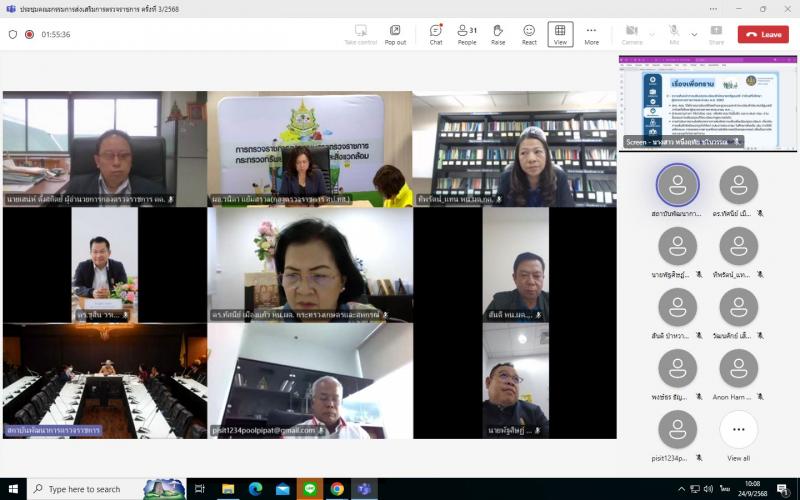Image resolution: width=800 pixels, height=500 pixels.
Task: Open Microsoft Teams taskbar icon
Action: pyautogui.click(x=364, y=489)
